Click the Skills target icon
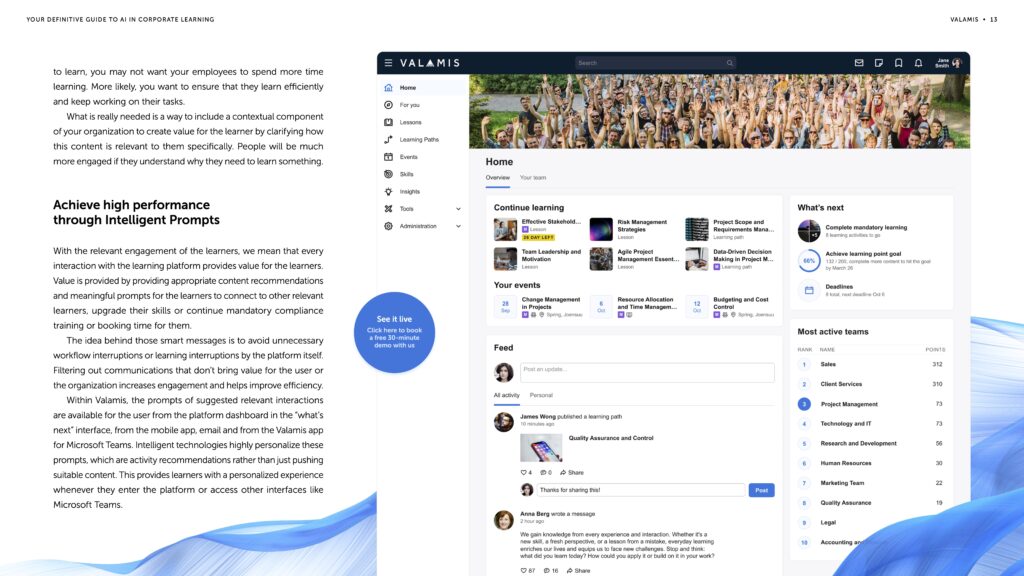The height and width of the screenshot is (576, 1024). click(389, 174)
